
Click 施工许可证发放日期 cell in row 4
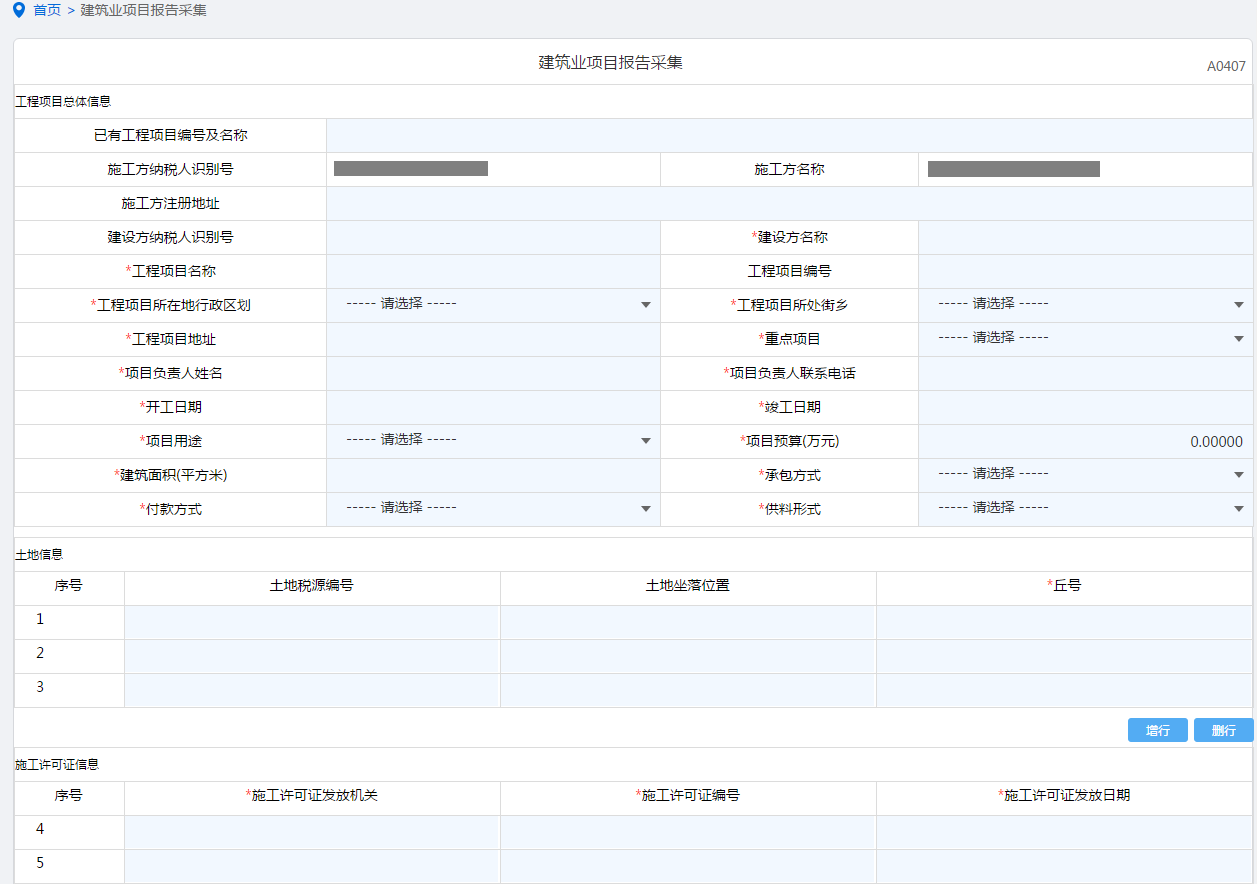click(x=1064, y=833)
